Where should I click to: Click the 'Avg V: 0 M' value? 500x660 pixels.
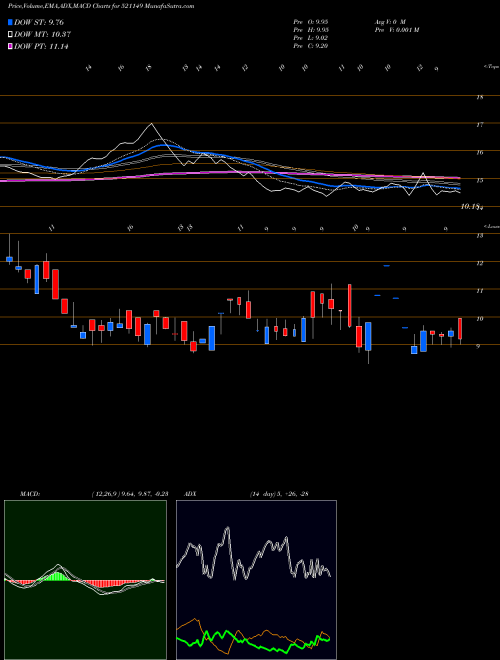[389, 22]
